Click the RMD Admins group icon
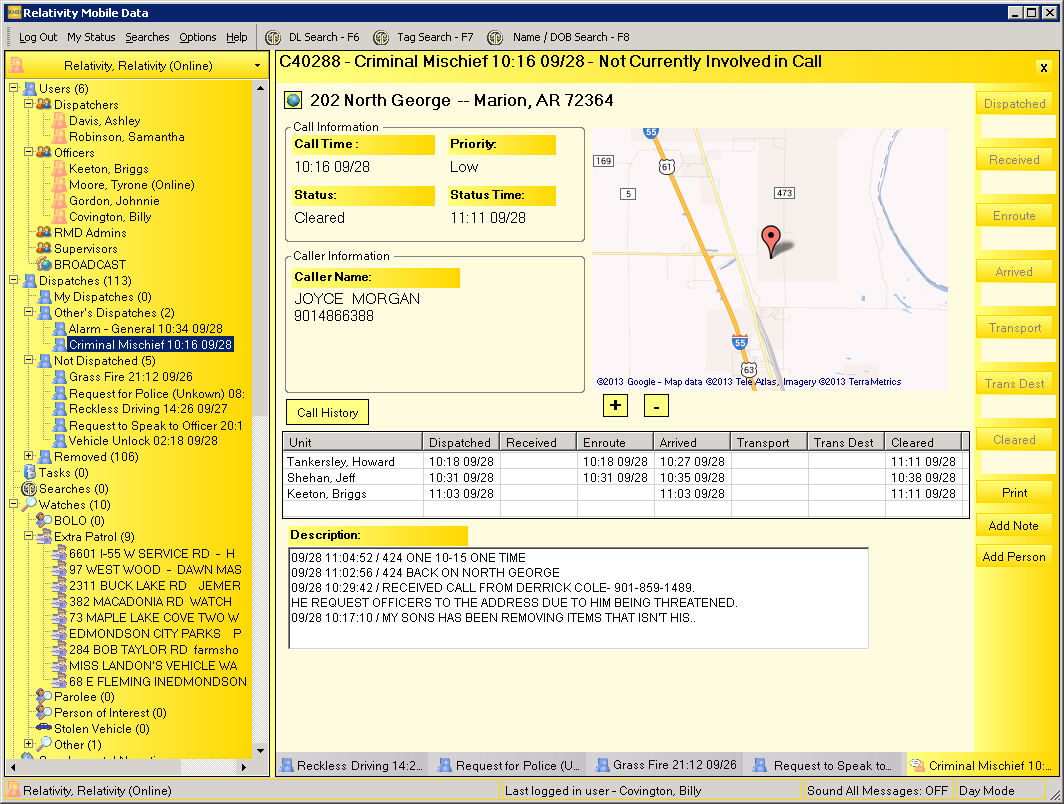The image size is (1064, 804). (x=44, y=232)
